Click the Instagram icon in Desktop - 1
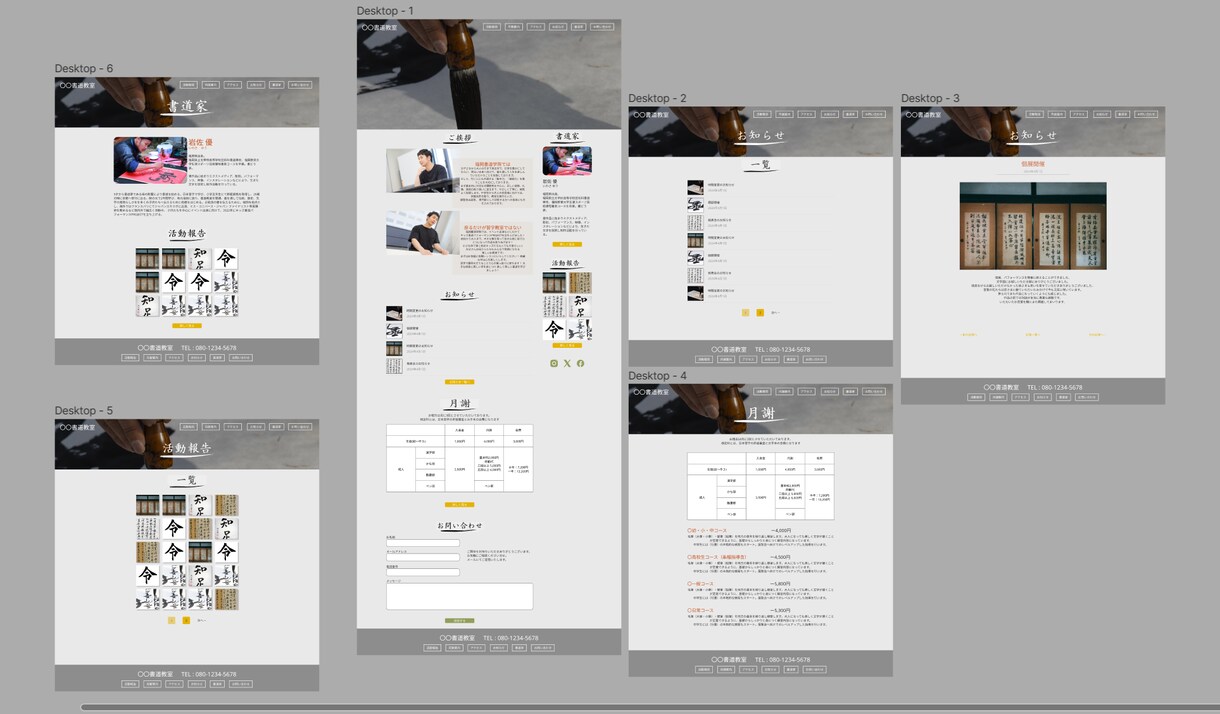 (554, 363)
